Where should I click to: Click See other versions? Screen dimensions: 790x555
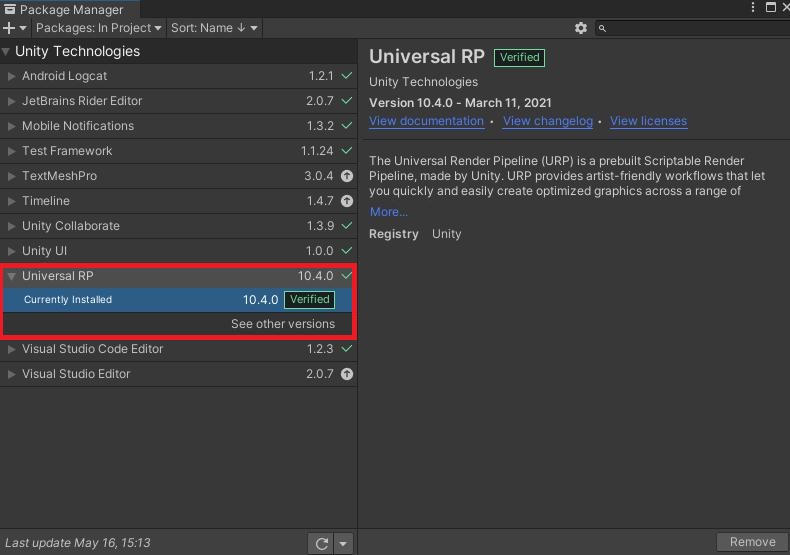tap(283, 324)
